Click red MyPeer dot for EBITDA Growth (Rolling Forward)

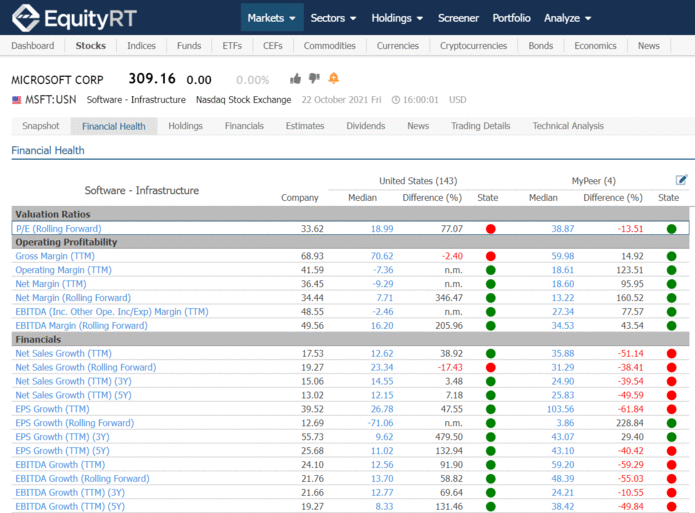[x=672, y=479]
